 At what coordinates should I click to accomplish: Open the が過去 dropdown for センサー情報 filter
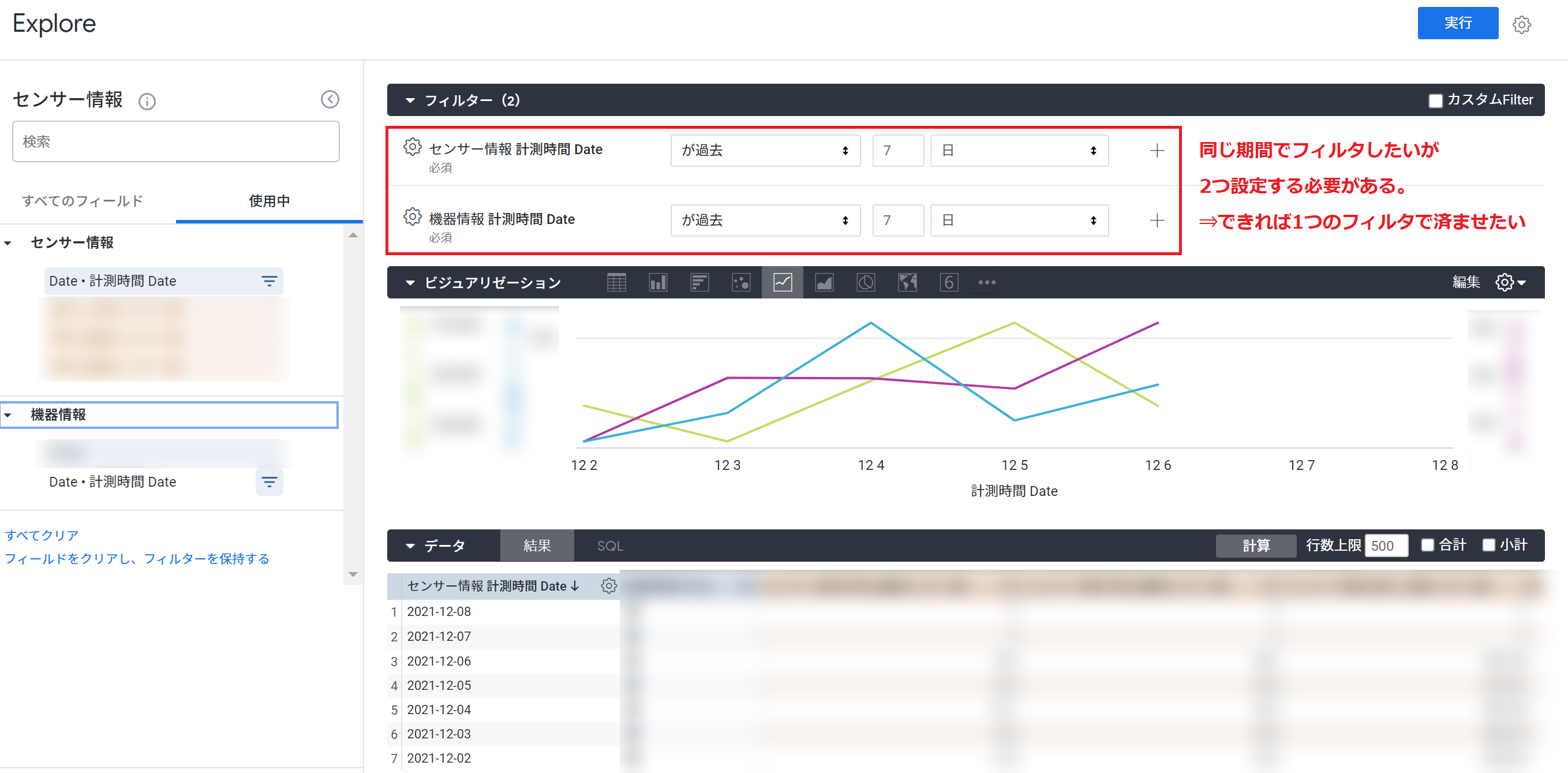(x=765, y=150)
